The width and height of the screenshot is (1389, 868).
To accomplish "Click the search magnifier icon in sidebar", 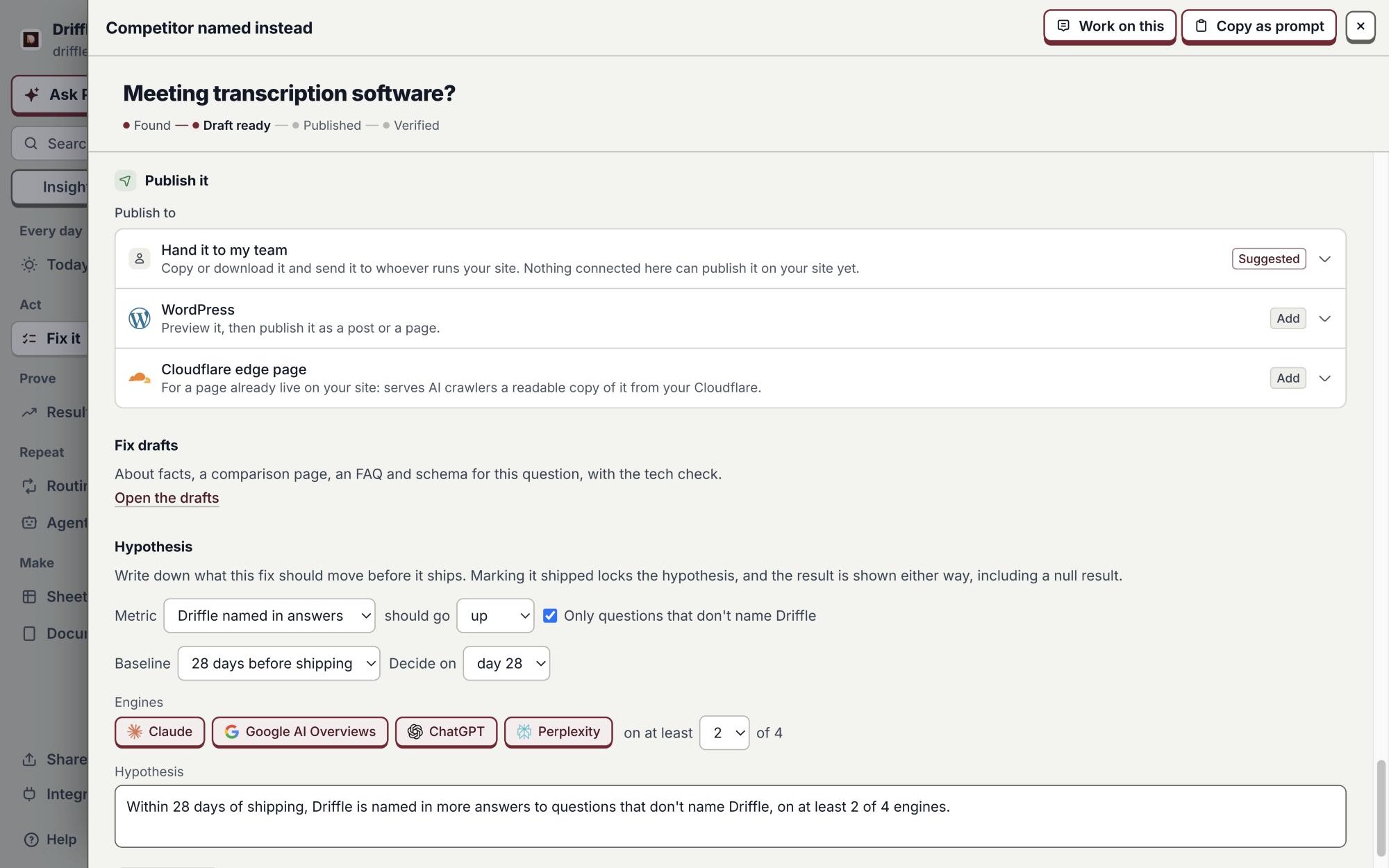I will (31, 144).
